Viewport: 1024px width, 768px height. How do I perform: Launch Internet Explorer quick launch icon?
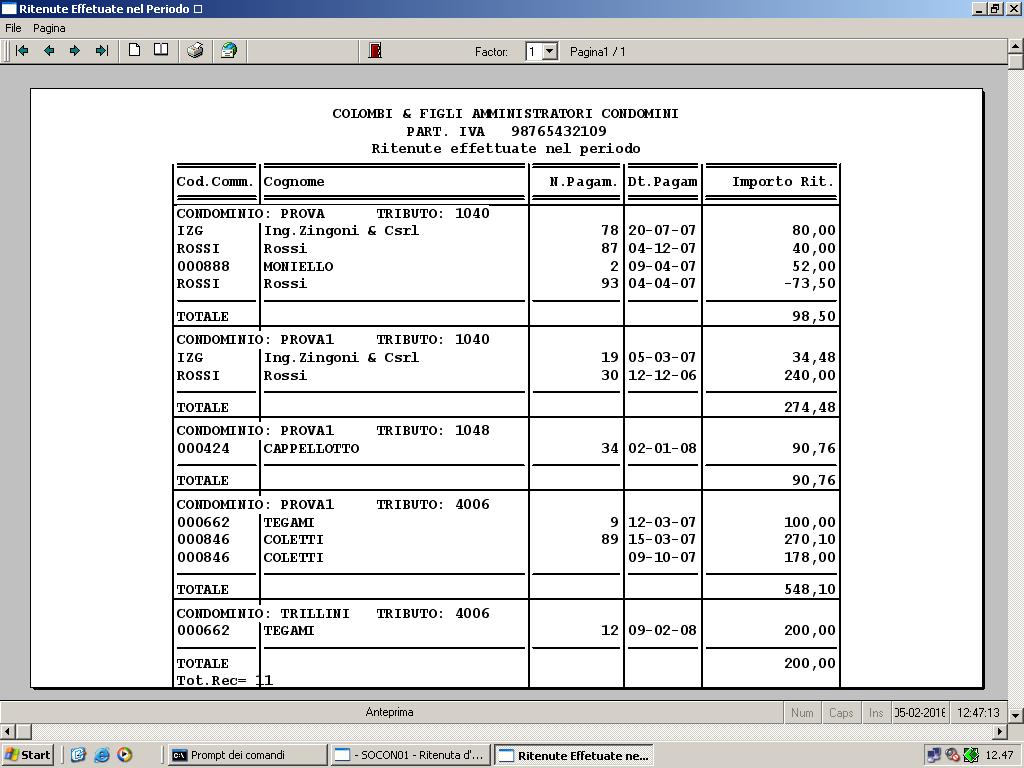point(101,755)
